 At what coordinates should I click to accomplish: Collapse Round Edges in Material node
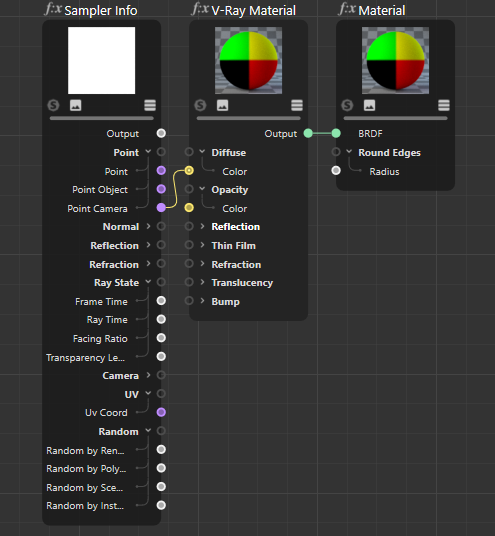click(x=349, y=151)
